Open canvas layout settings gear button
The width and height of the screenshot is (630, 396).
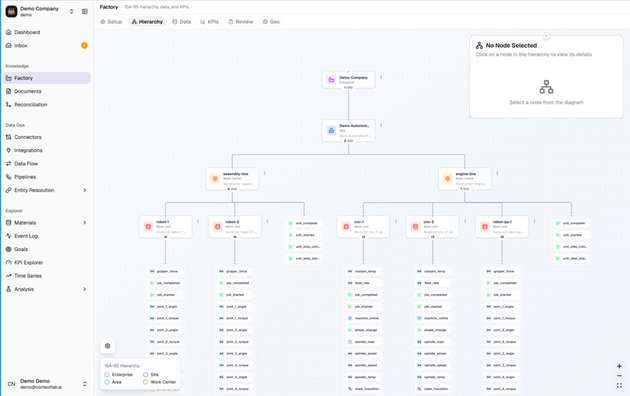pyautogui.click(x=108, y=346)
